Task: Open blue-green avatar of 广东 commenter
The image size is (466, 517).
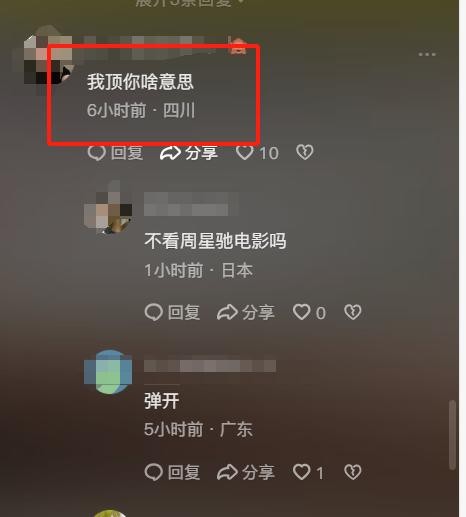Action: (x=108, y=372)
